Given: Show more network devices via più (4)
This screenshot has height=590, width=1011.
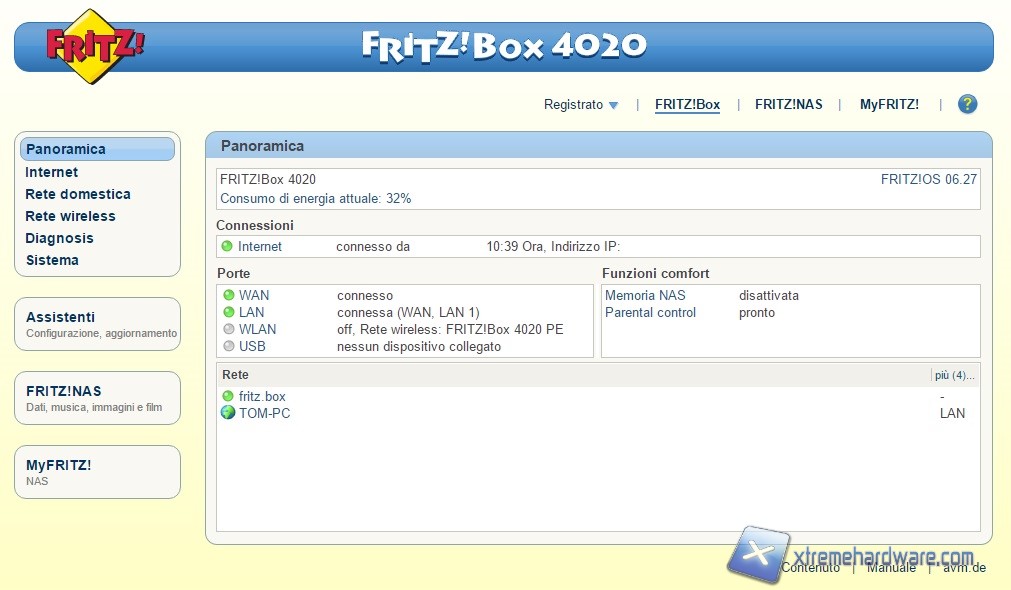Looking at the screenshot, I should click(954, 375).
